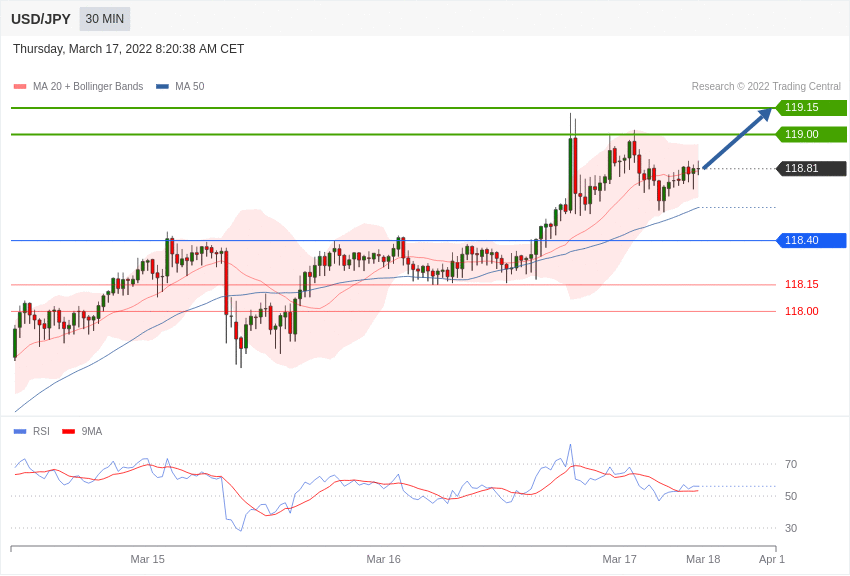850x576 pixels.
Task: Click the Mar 16 date marker
Action: (383, 559)
